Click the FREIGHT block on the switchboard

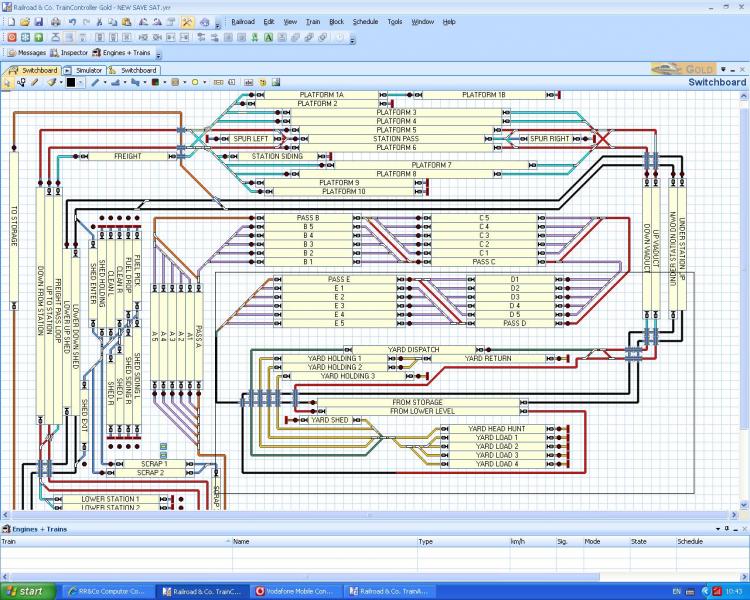(128, 156)
